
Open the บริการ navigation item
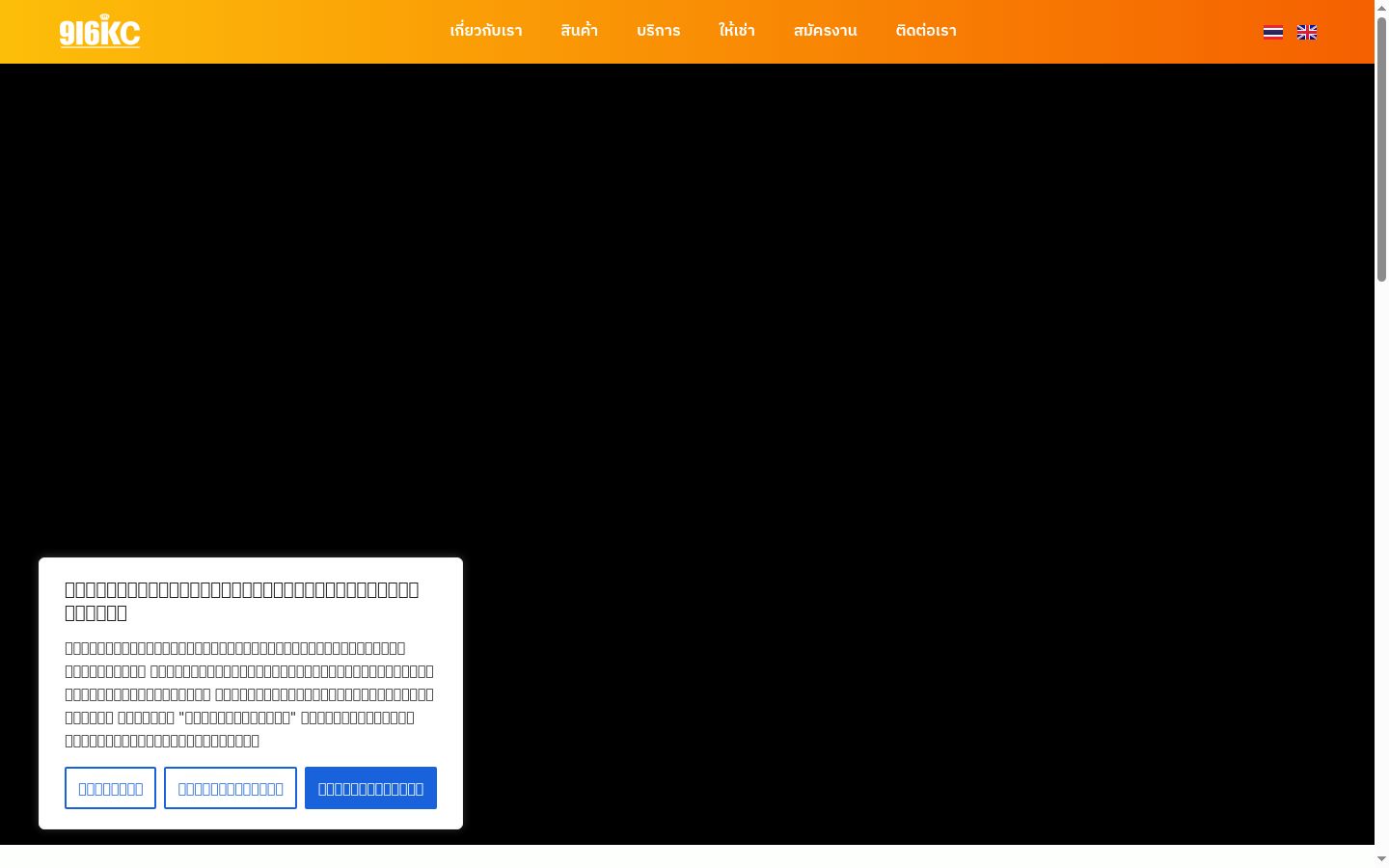[x=659, y=31]
